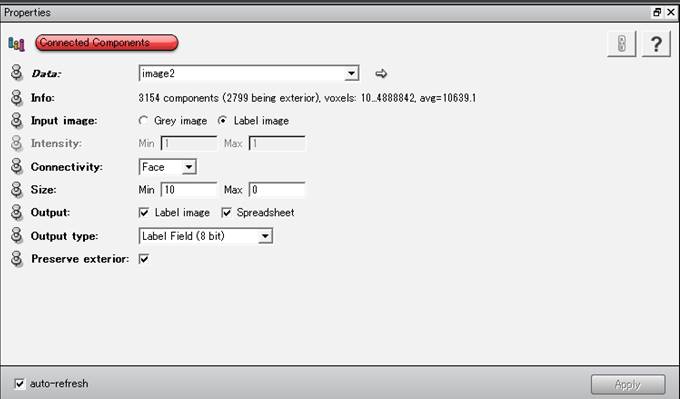Click the question mark help button
This screenshot has width=680, height=399.
(656, 44)
